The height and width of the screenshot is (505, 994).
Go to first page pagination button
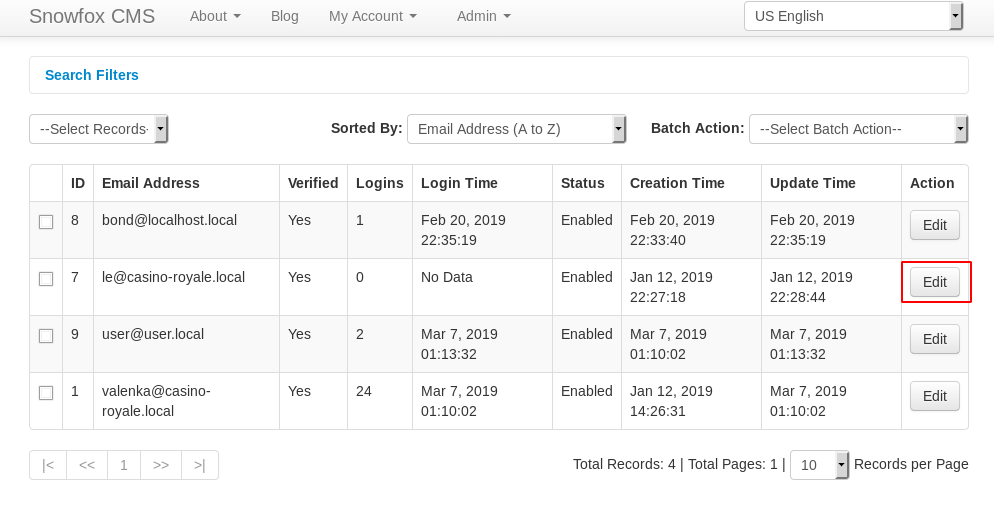(x=48, y=465)
